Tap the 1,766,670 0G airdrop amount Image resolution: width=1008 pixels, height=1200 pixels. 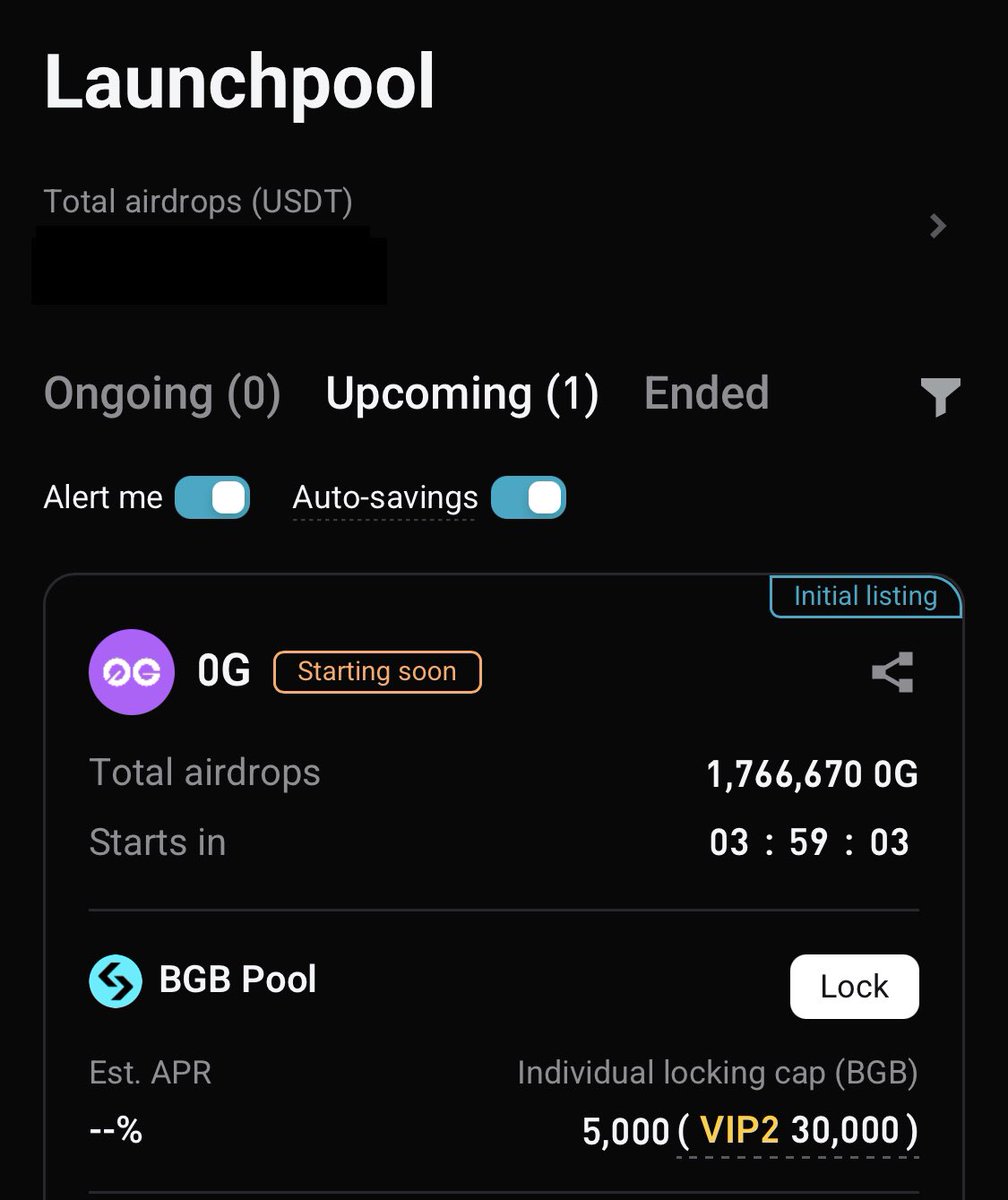pyautogui.click(x=812, y=774)
